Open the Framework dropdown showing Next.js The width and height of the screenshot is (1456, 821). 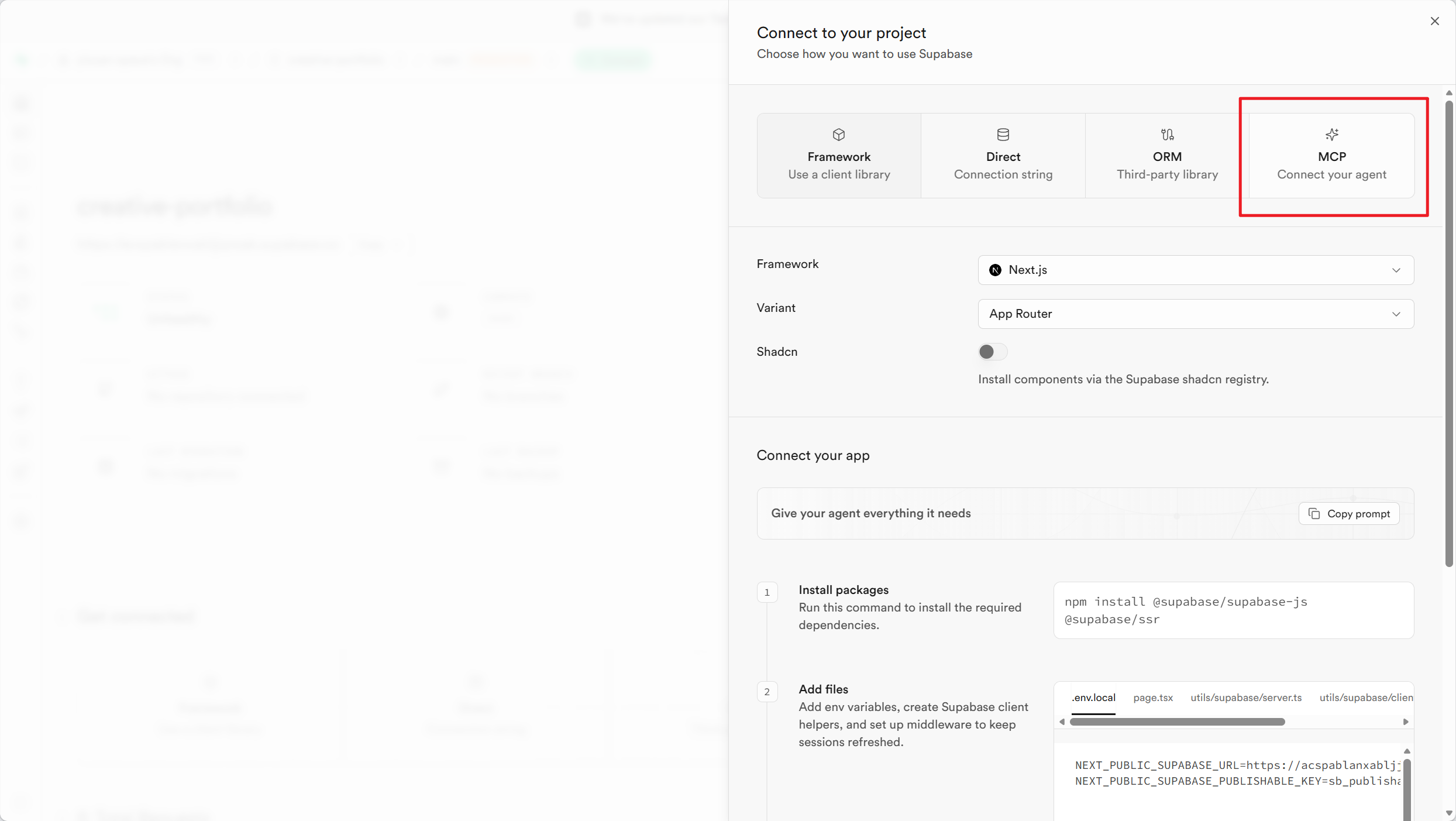(x=1196, y=270)
